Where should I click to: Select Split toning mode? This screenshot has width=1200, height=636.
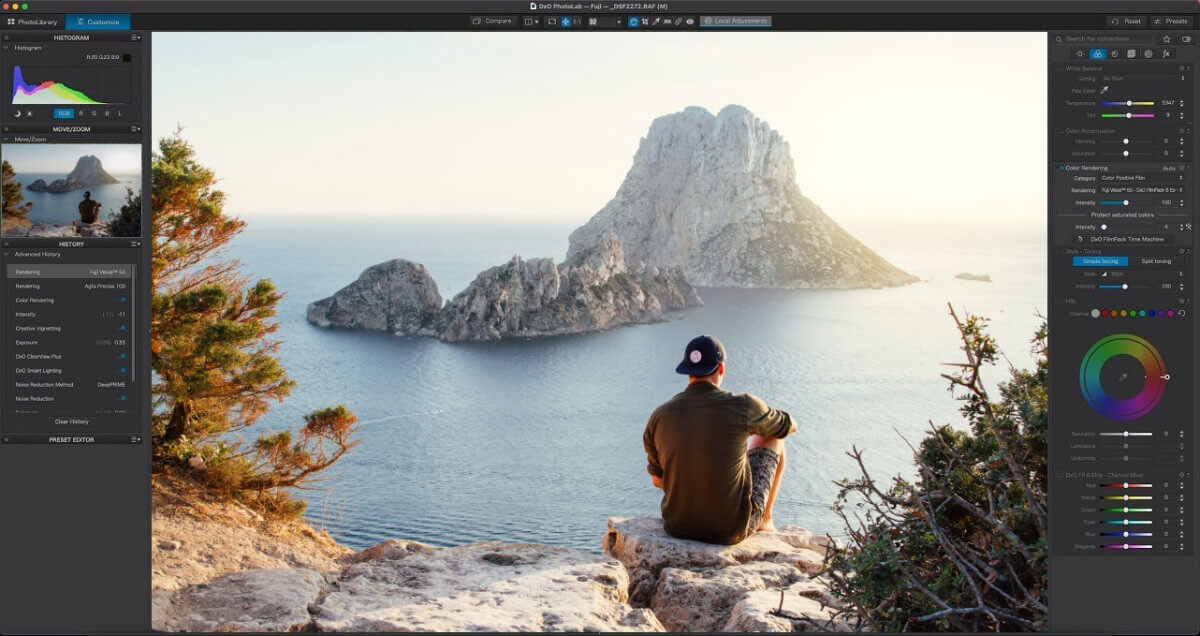(x=1156, y=261)
